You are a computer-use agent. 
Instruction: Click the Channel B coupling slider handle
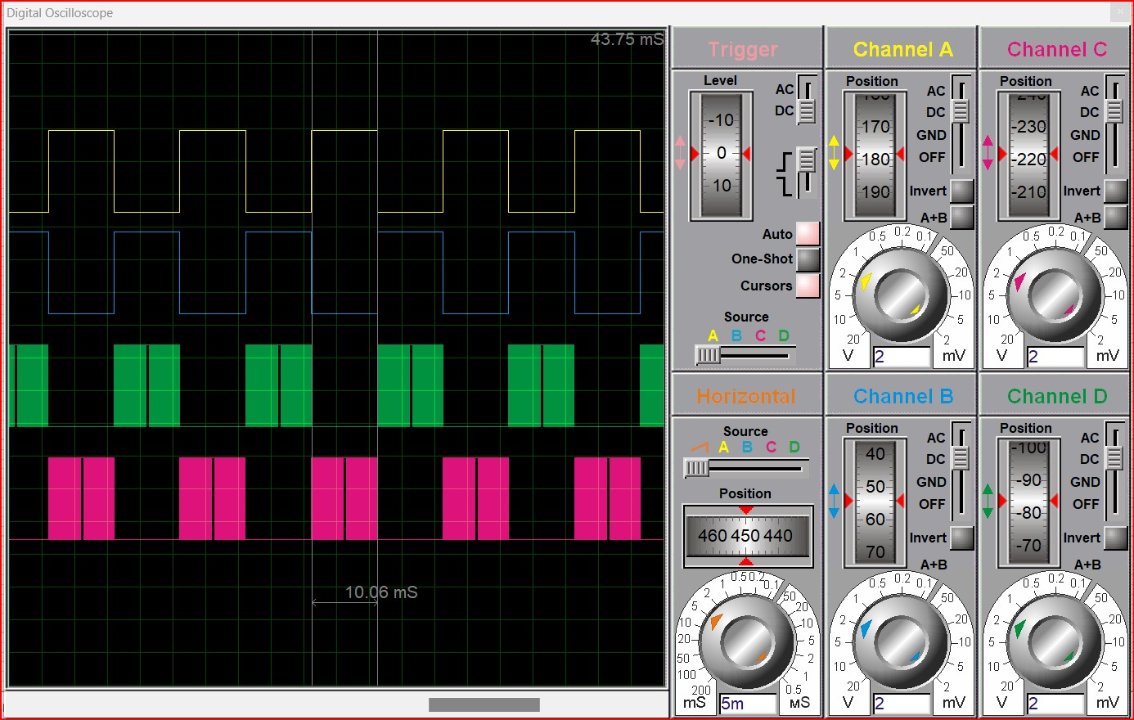tap(960, 458)
